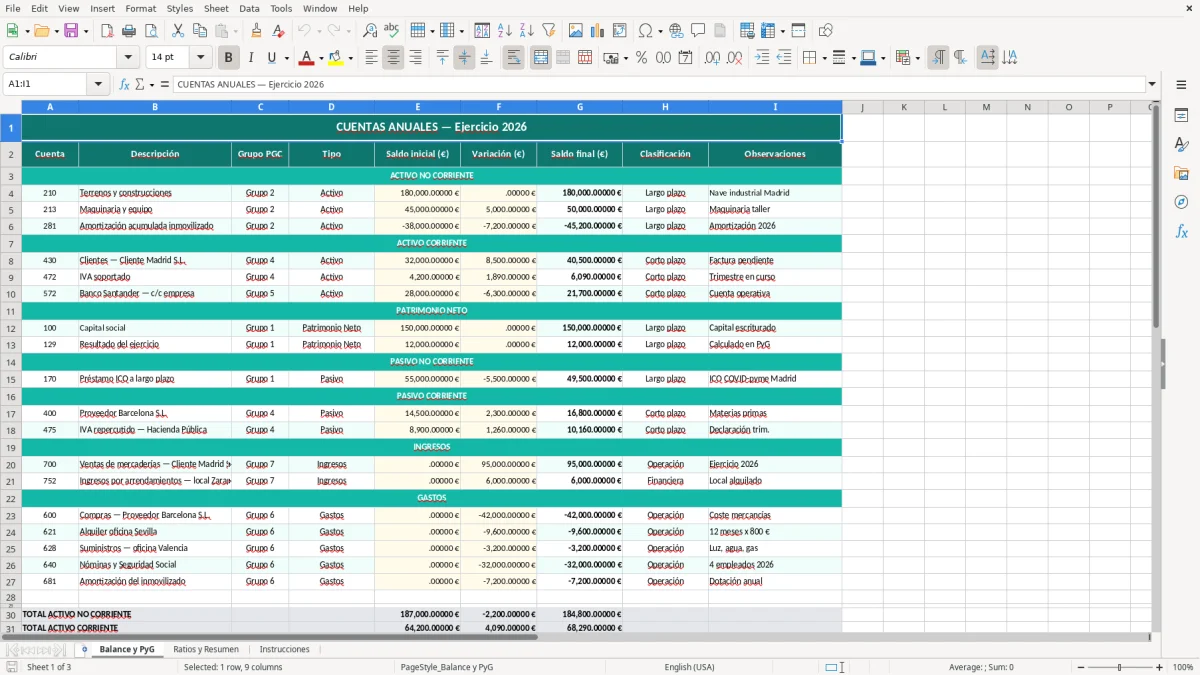Activate the Clone Formatting paintbrush
Screen dimensions: 1200x675
click(x=256, y=31)
